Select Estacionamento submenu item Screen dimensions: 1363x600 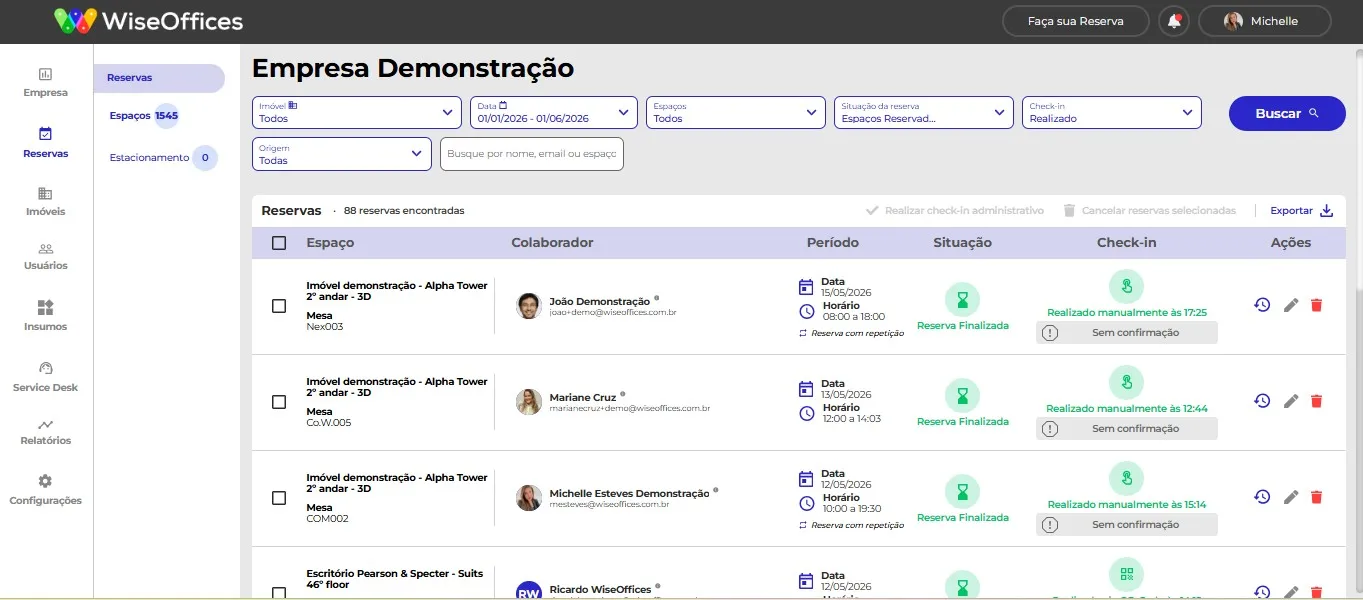(162, 157)
